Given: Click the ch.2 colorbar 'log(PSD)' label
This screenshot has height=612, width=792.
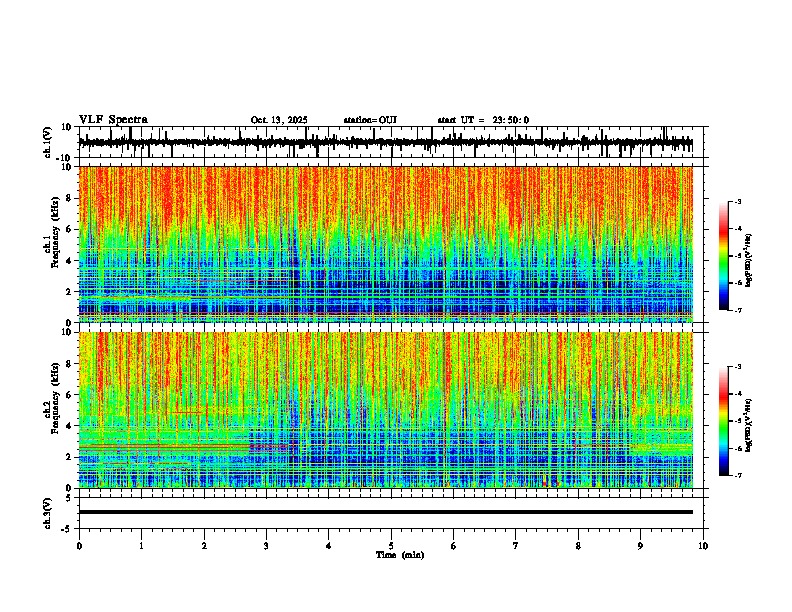Looking at the screenshot, I should tap(749, 426).
